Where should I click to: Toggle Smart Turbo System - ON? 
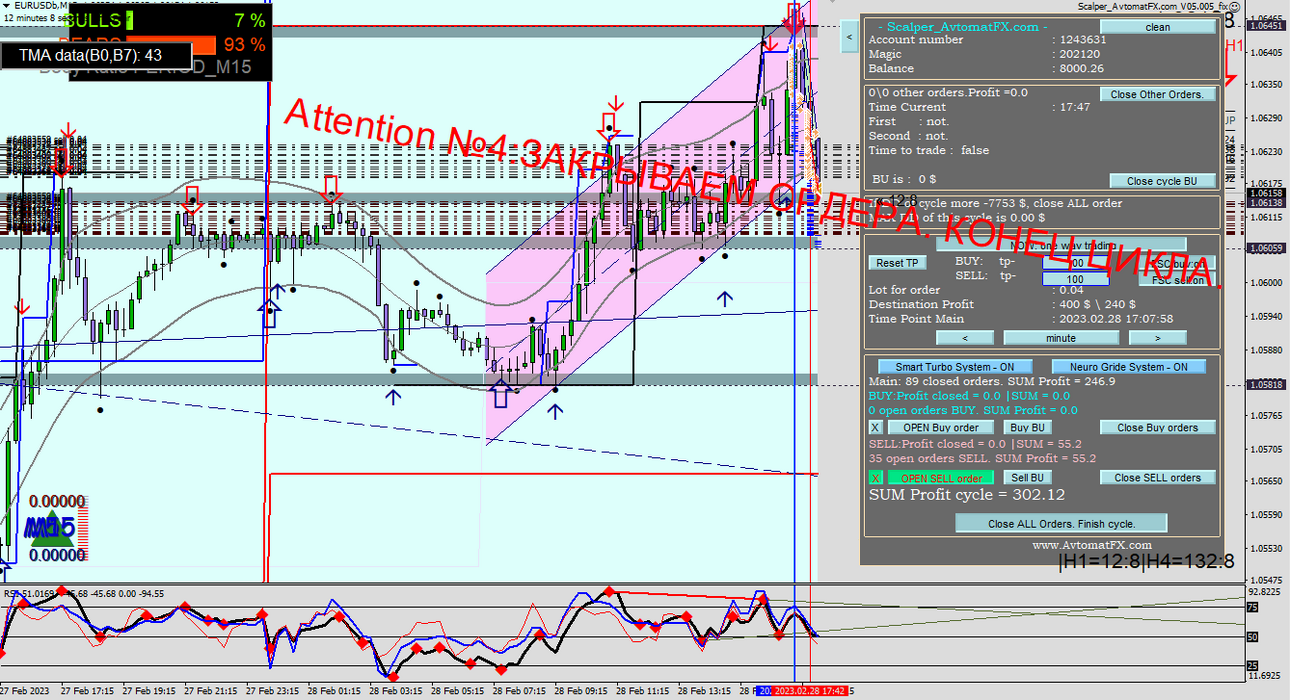(x=955, y=367)
